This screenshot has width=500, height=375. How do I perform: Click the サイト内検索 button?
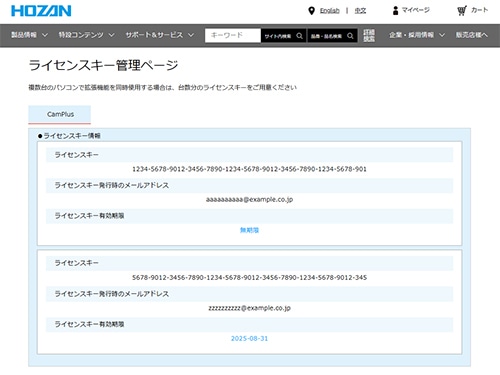tap(283, 36)
